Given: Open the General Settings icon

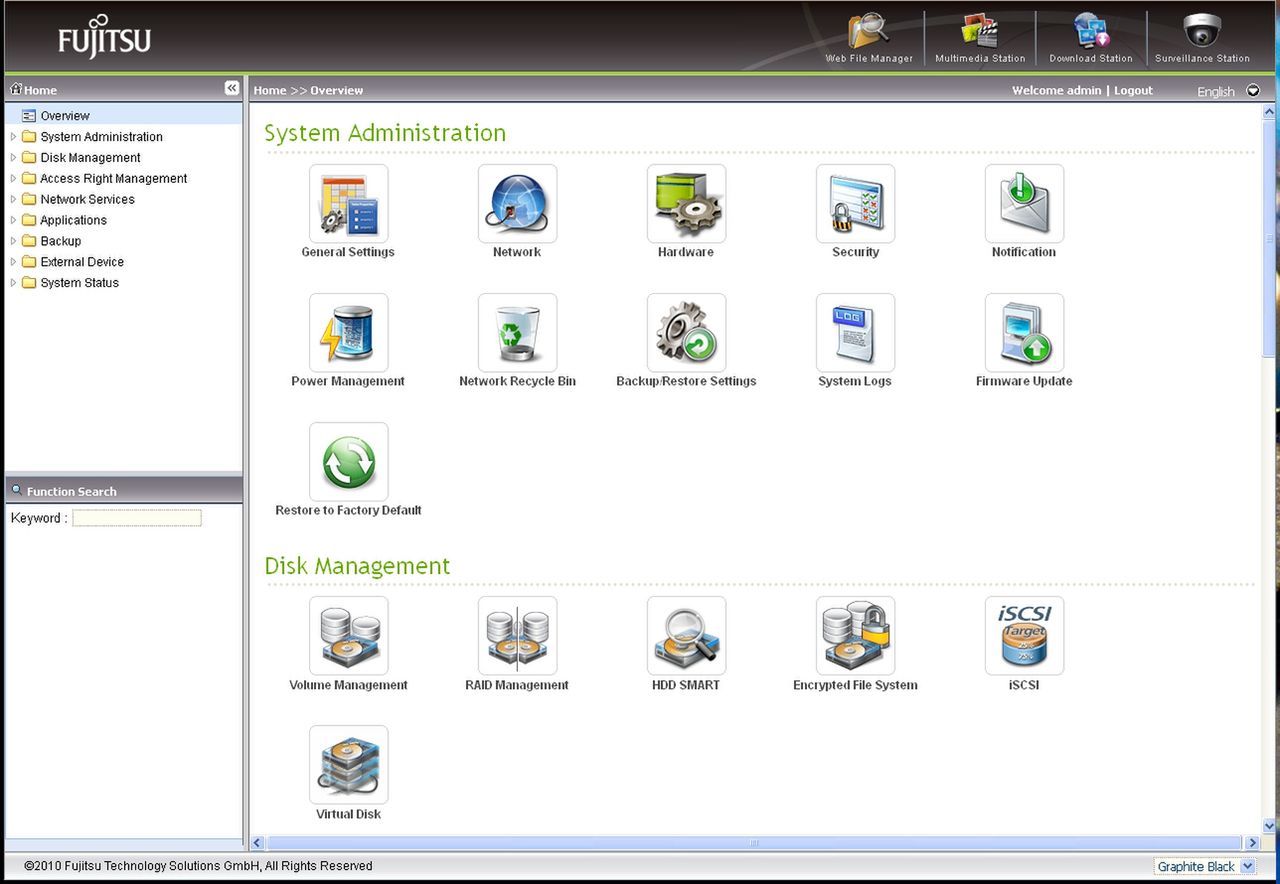Looking at the screenshot, I should coord(348,204).
